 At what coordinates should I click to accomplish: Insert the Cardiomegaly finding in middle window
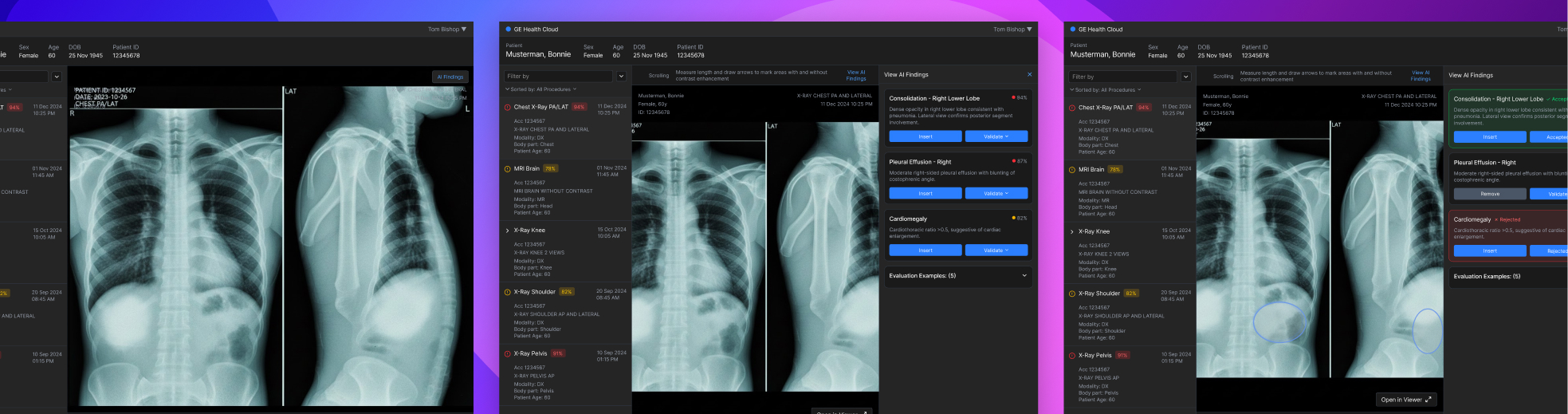pyautogui.click(x=925, y=250)
